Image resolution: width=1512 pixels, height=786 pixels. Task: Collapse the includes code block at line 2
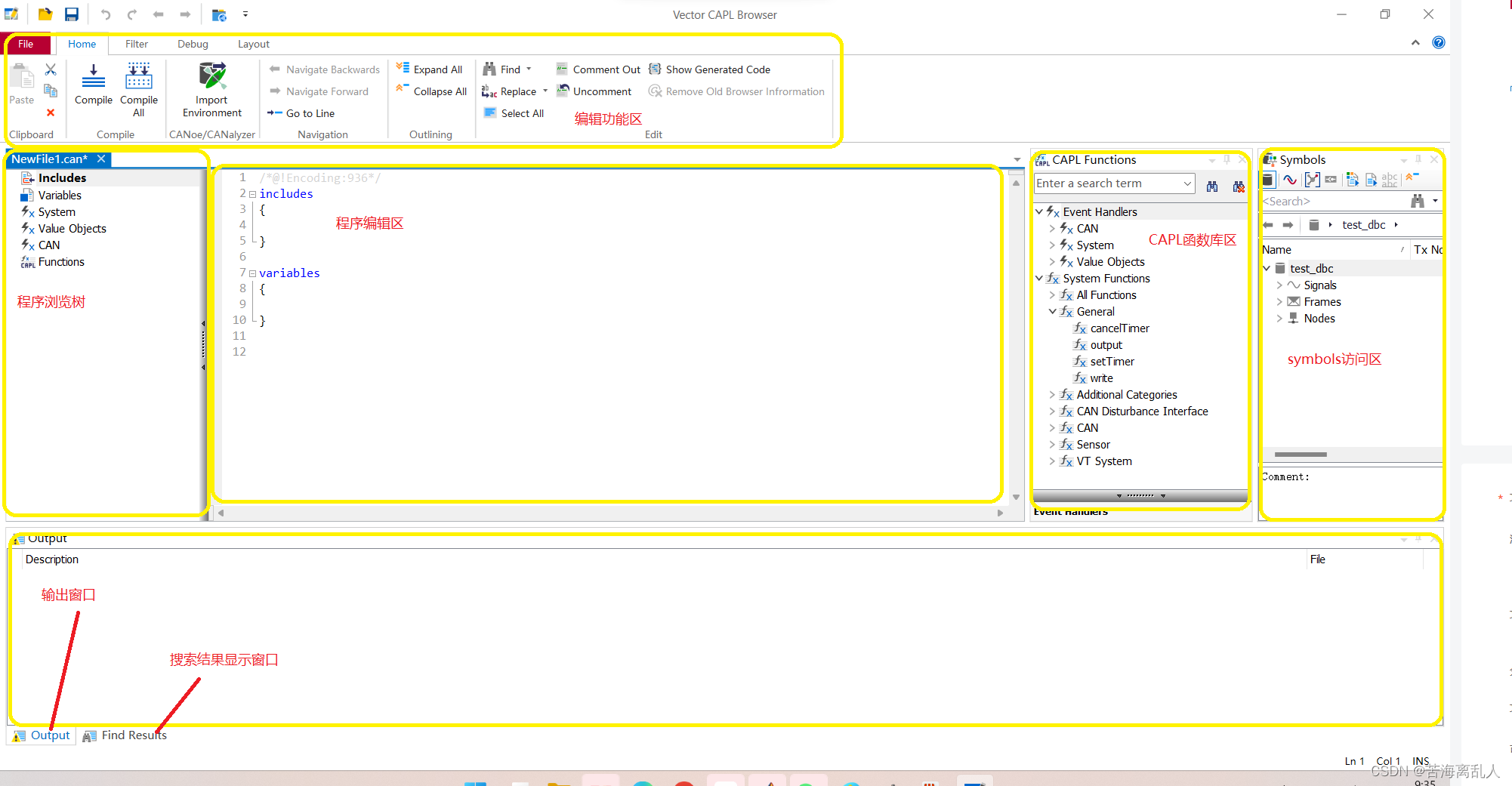coord(252,194)
